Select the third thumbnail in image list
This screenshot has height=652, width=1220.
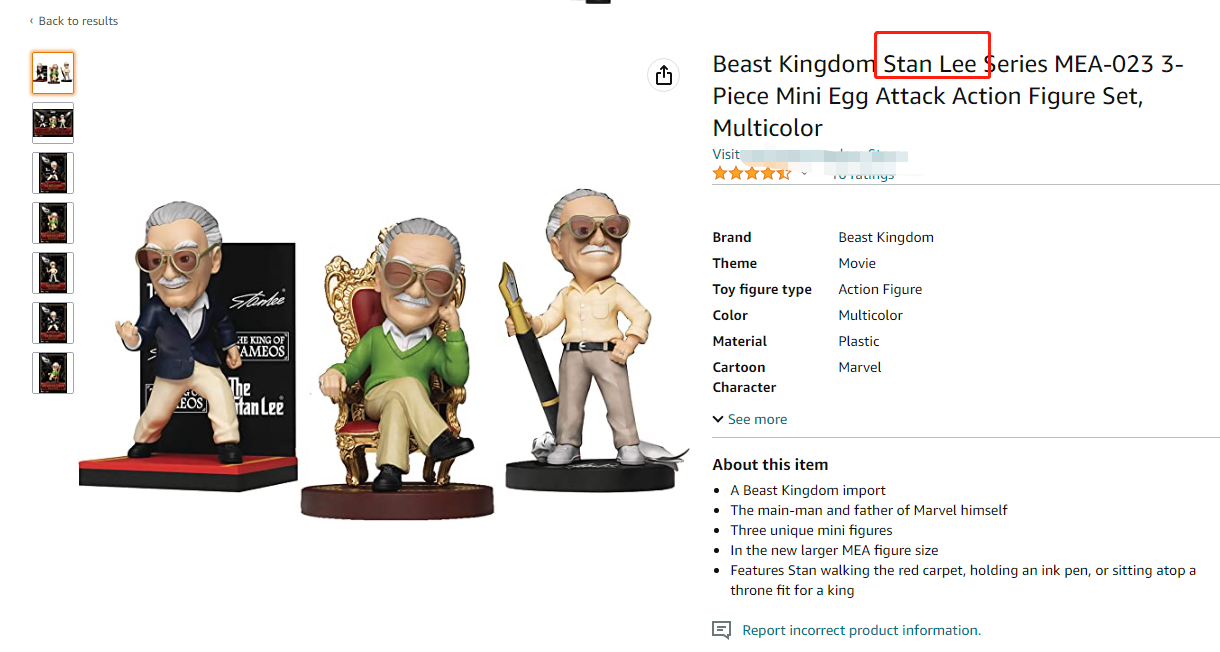[53, 173]
